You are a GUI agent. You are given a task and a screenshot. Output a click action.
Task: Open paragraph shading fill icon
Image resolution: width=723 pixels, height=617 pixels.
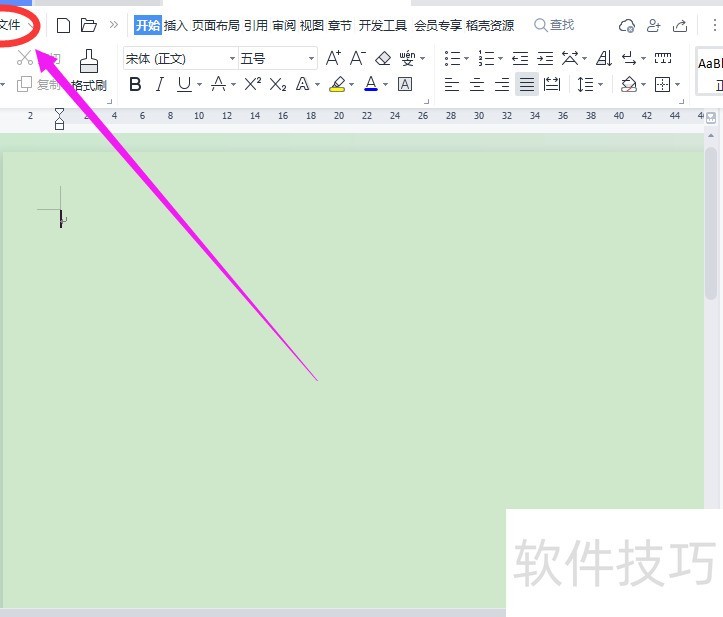click(628, 85)
